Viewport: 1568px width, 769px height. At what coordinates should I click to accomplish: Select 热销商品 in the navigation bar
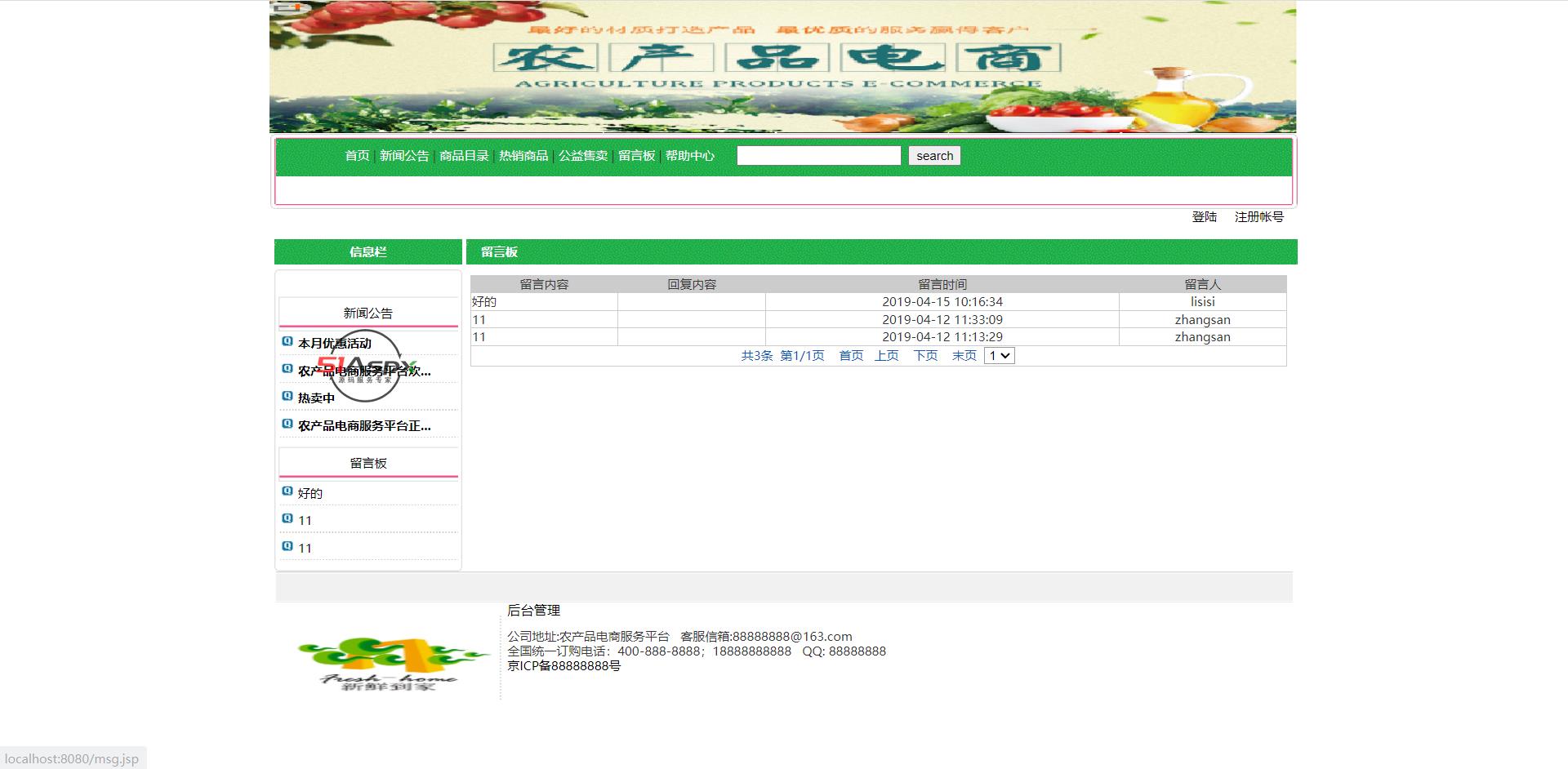[523, 156]
